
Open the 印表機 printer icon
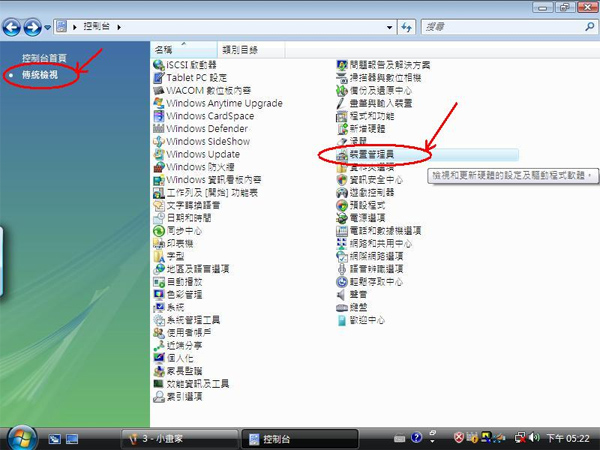point(159,243)
